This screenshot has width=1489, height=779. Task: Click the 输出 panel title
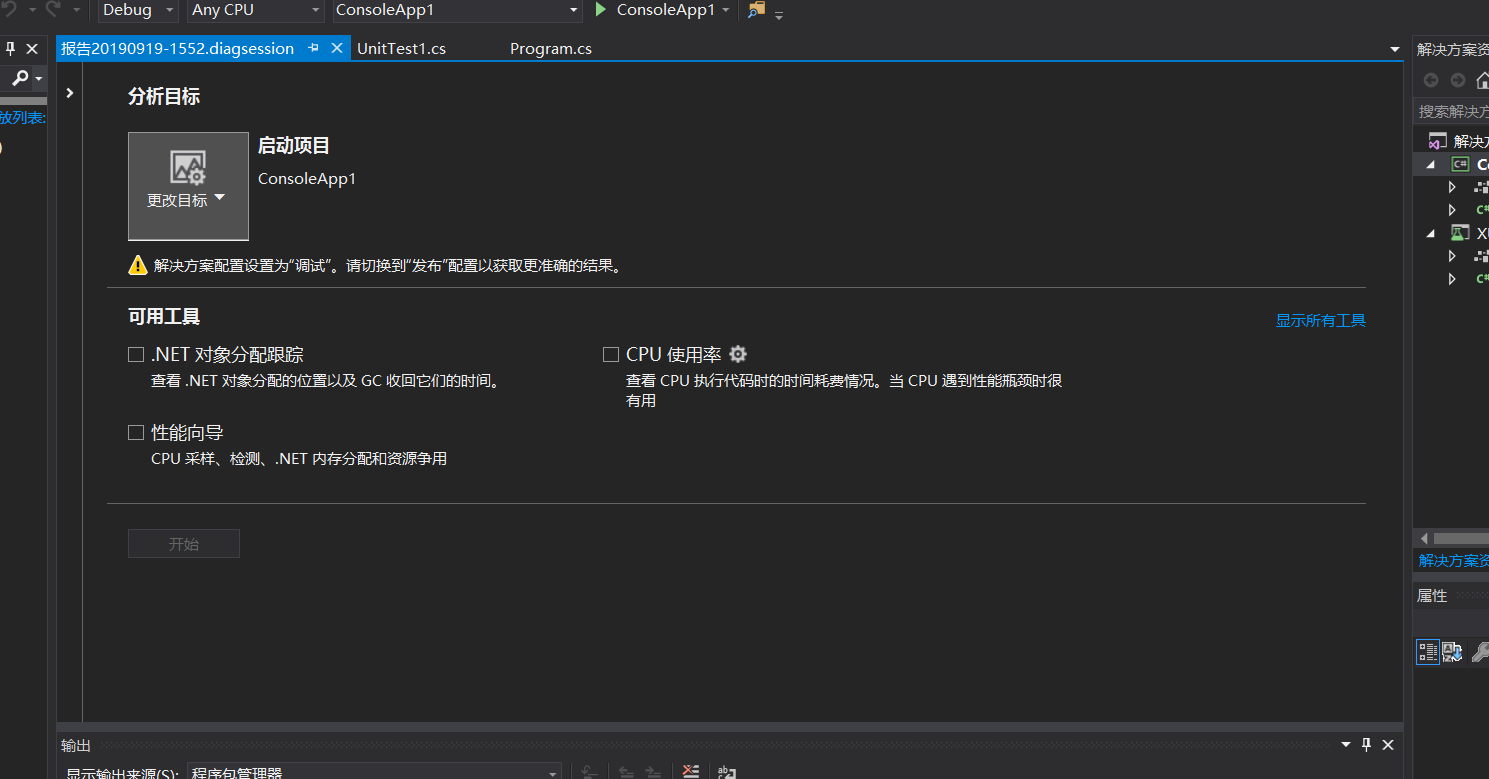(x=75, y=745)
